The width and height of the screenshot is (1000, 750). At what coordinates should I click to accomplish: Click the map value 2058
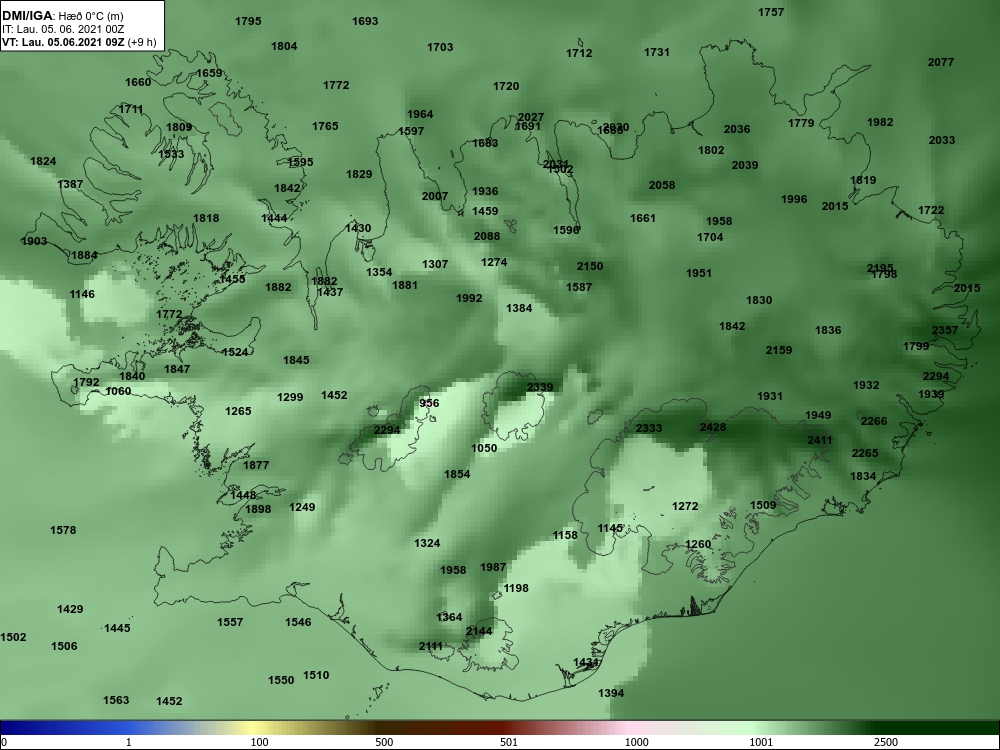661,185
